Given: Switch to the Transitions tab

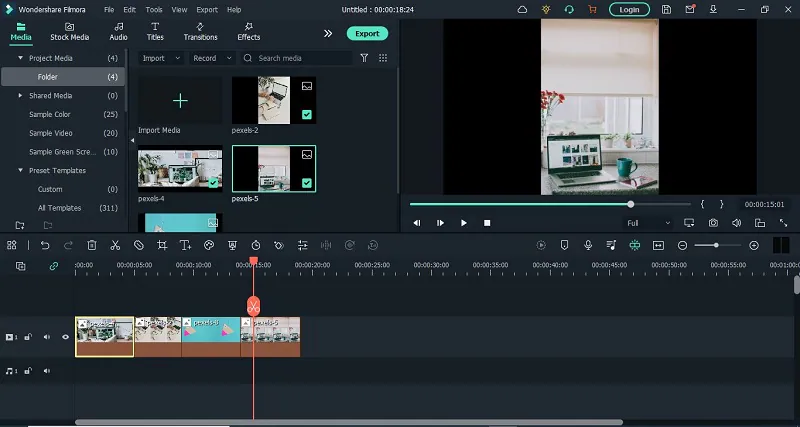Looking at the screenshot, I should [x=201, y=31].
